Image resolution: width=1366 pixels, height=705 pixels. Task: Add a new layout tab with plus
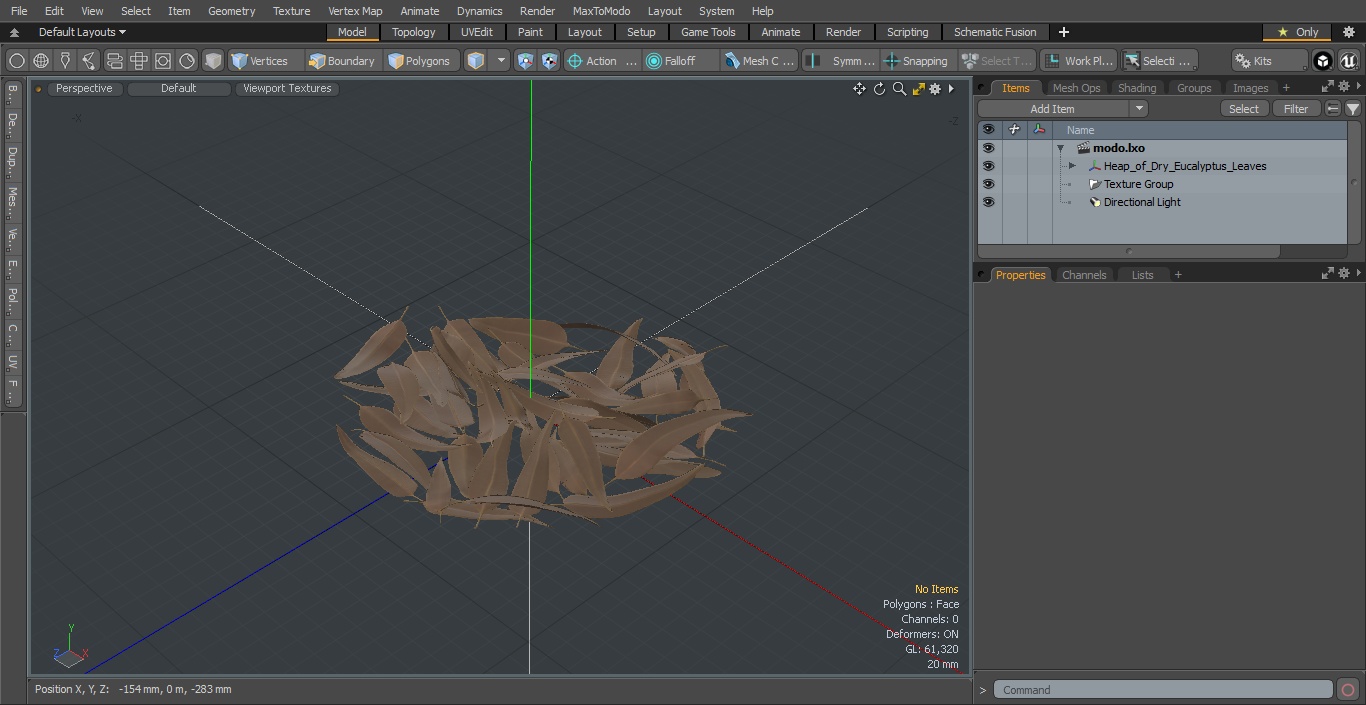1063,32
